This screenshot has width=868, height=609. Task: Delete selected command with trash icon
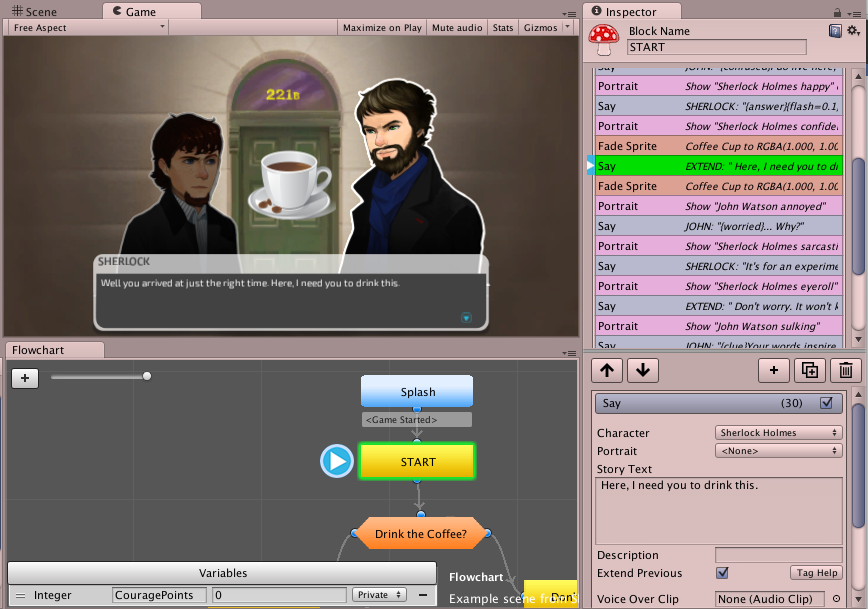[845, 370]
